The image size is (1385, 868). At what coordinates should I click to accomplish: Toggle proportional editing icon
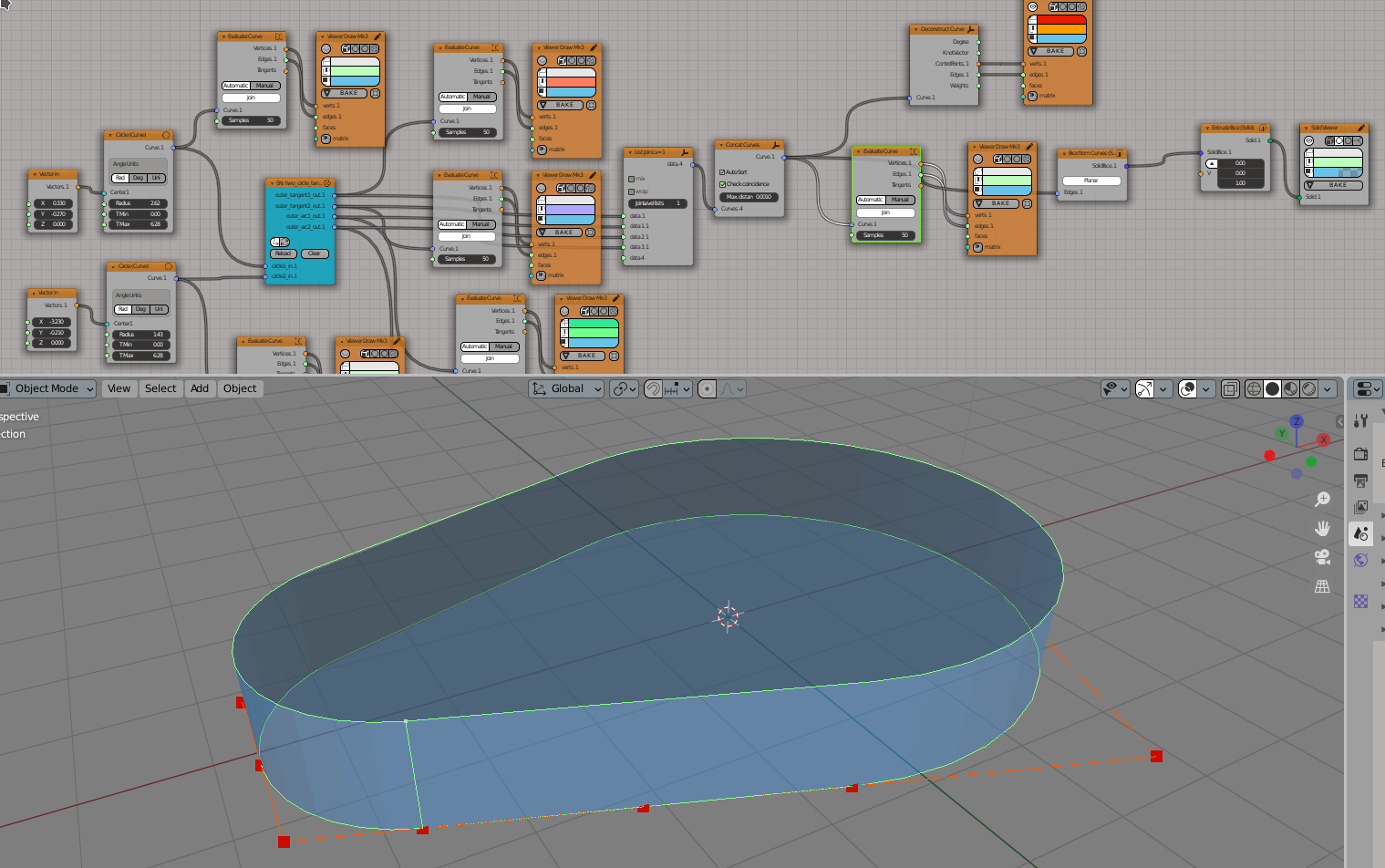(707, 389)
